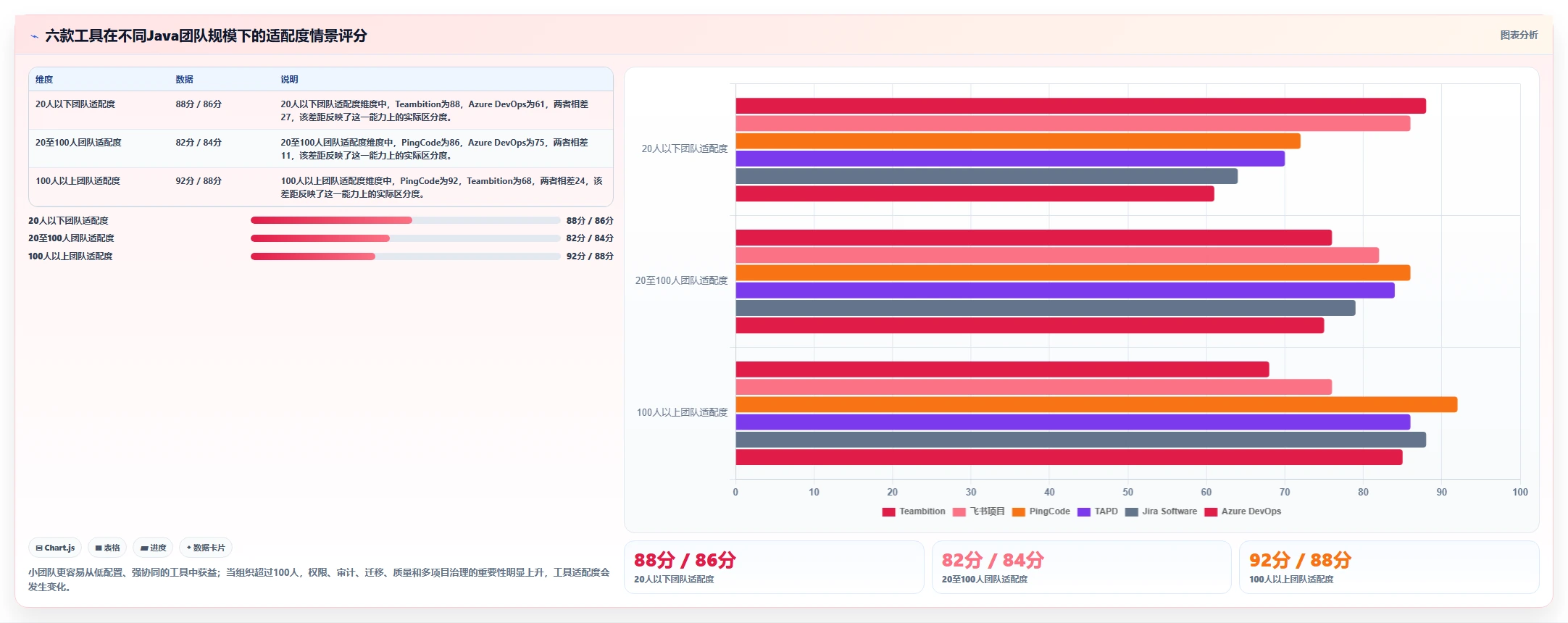Click the 100人以上团队适配度 progress bar
The image size is (1568, 623).
click(x=405, y=256)
